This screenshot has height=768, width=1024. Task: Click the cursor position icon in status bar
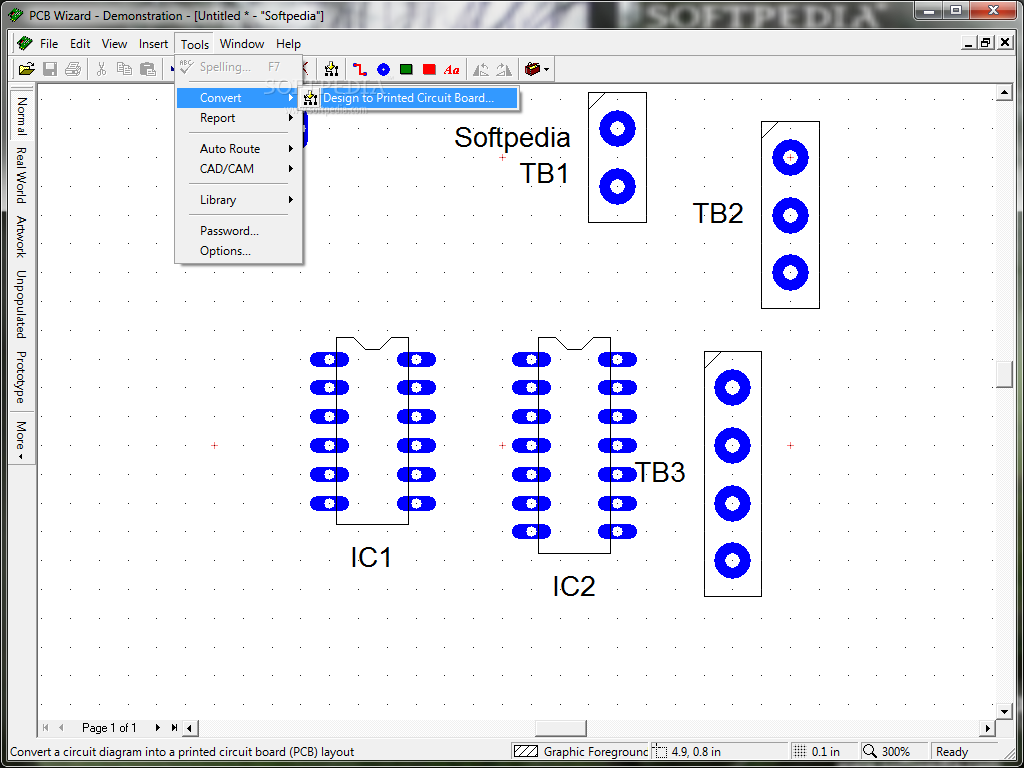[661, 751]
